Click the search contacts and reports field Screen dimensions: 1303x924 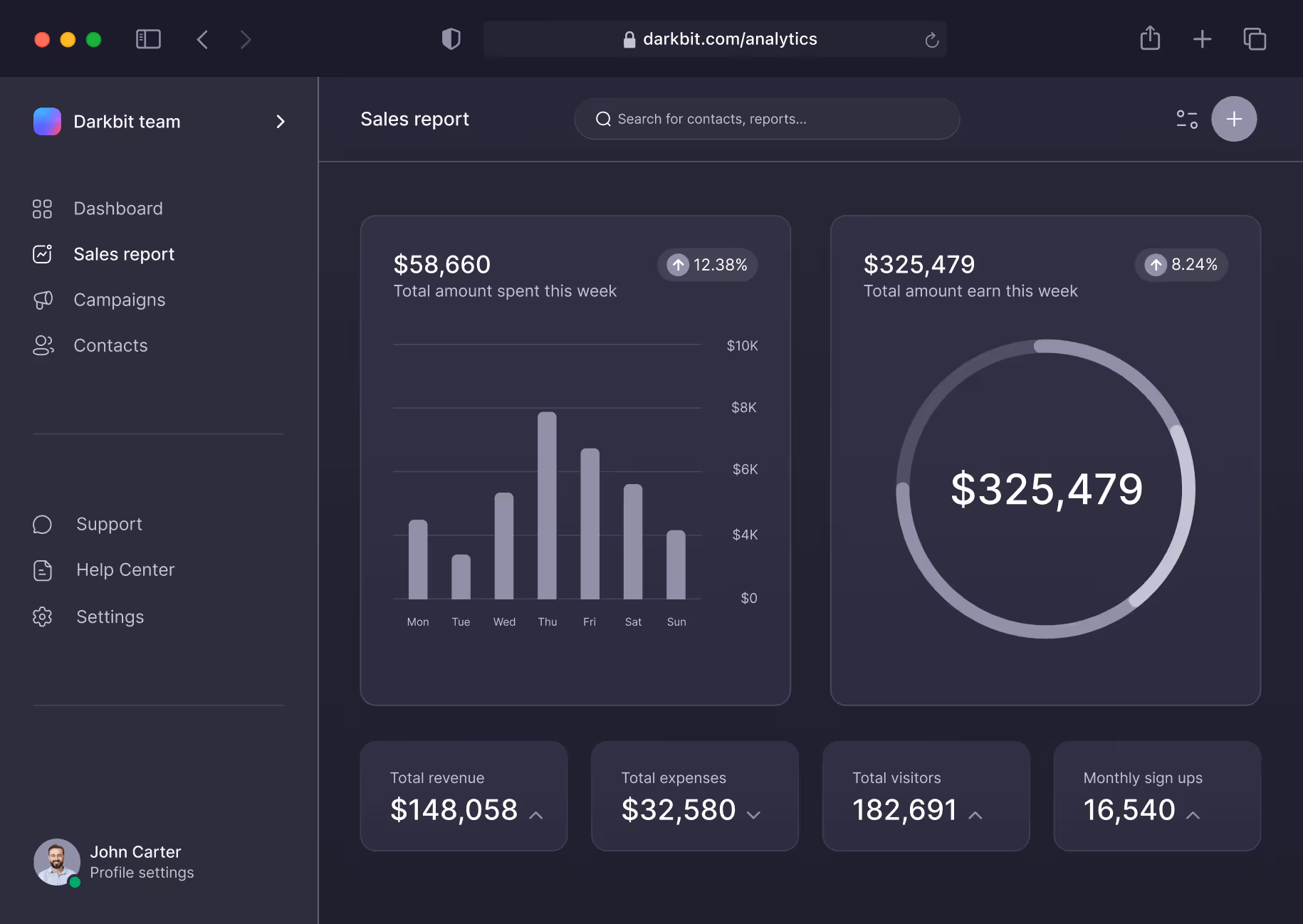pos(766,119)
